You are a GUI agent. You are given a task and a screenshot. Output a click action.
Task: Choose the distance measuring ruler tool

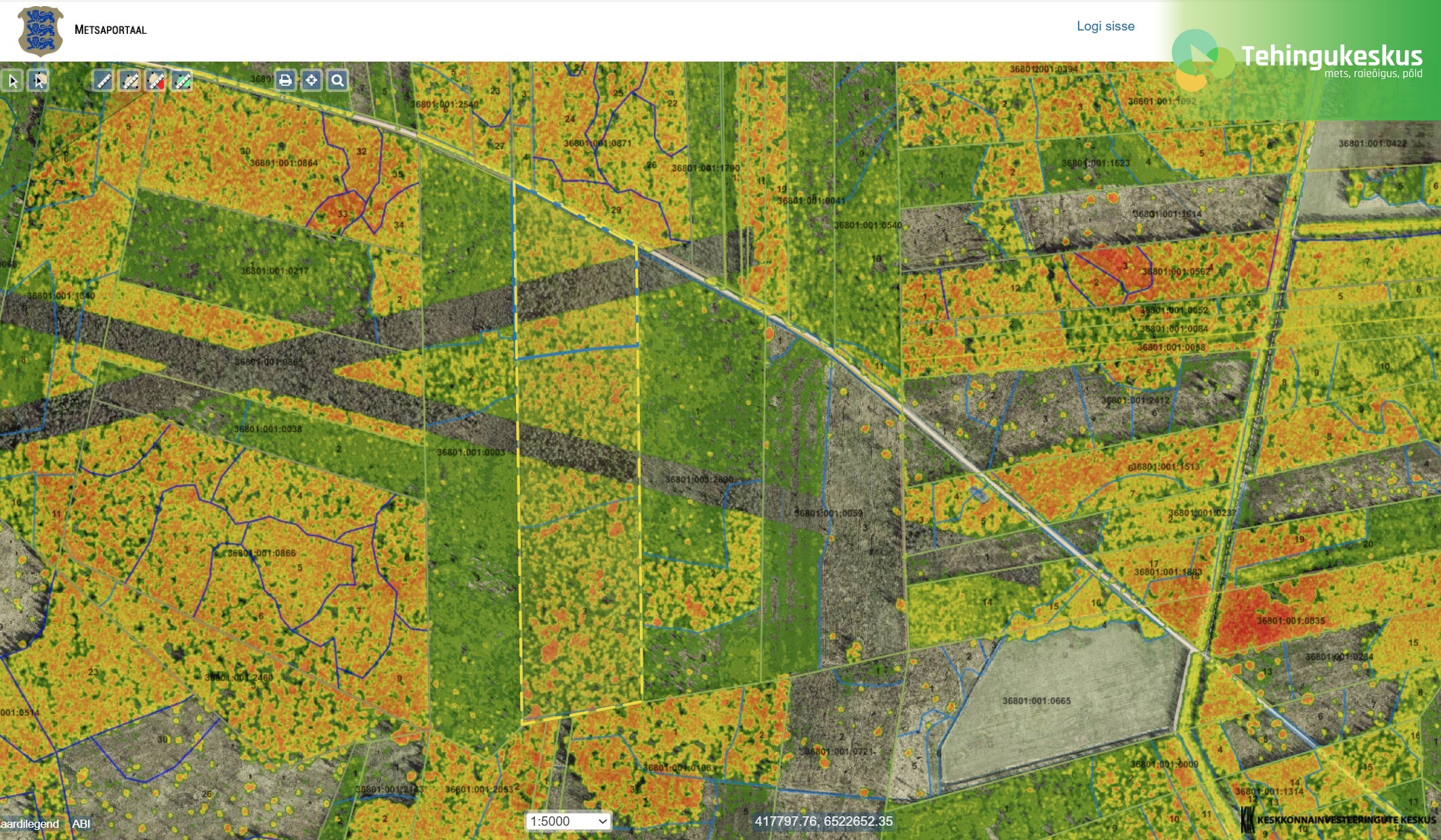click(x=104, y=81)
